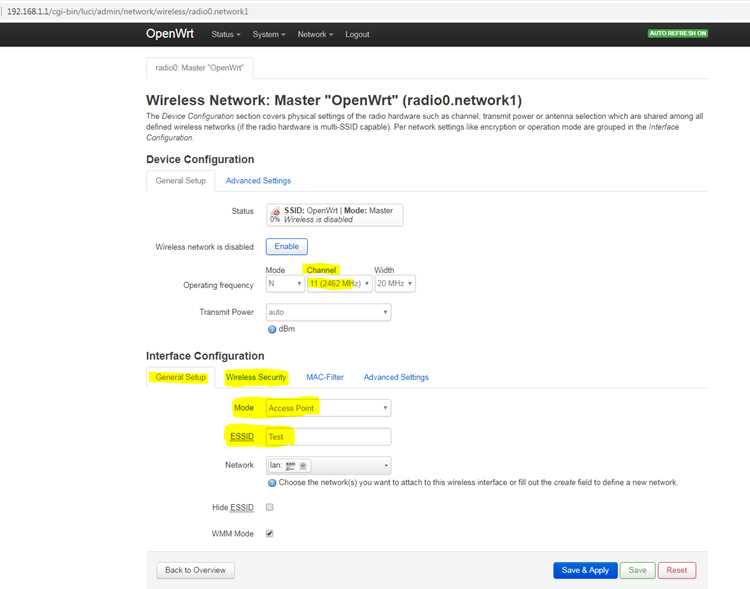Open the Status menu
The height and width of the screenshot is (589, 750).
225,34
